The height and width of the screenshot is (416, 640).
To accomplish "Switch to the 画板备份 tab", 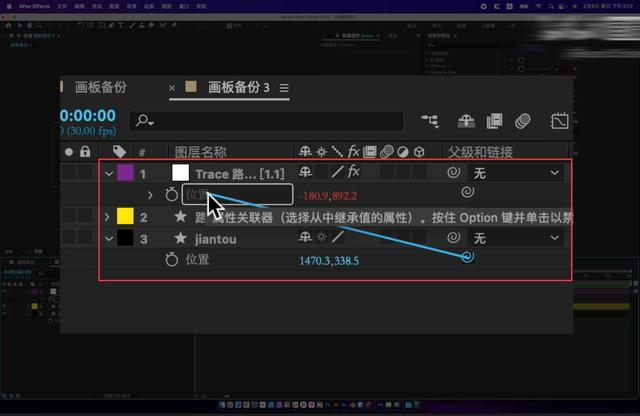I will coord(100,87).
